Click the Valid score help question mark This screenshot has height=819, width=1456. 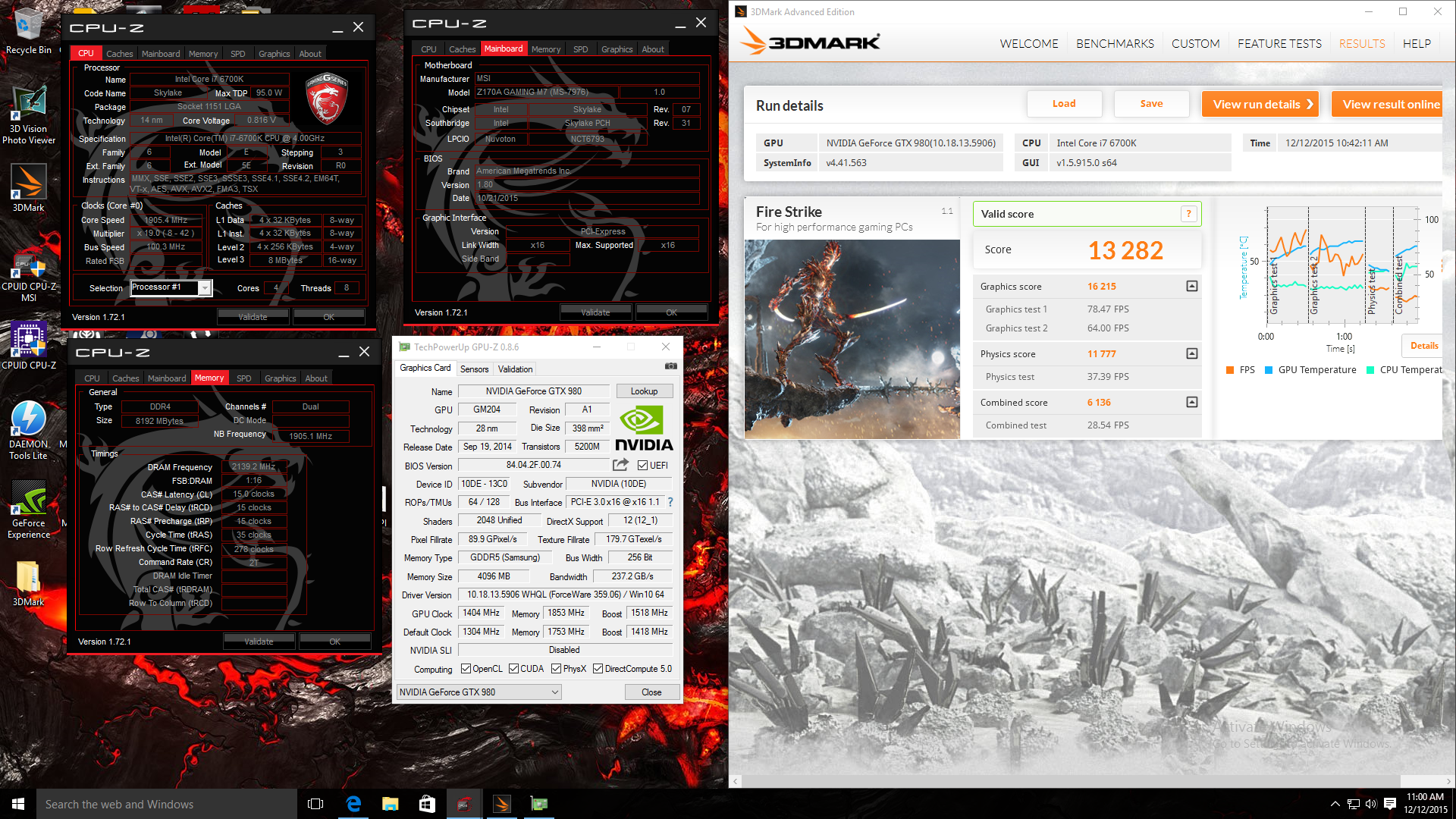1188,214
